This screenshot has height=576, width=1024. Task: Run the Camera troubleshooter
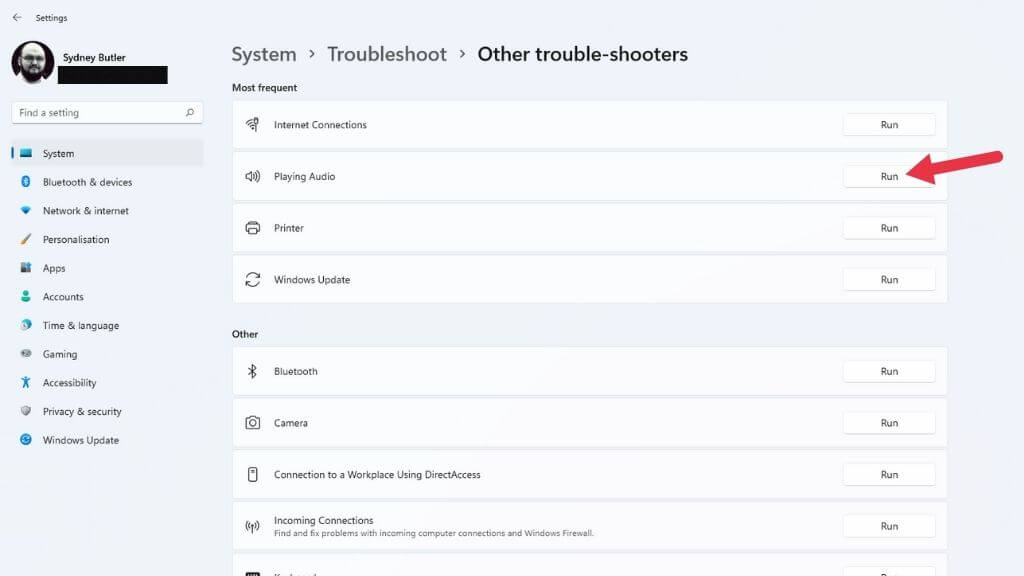click(x=888, y=423)
